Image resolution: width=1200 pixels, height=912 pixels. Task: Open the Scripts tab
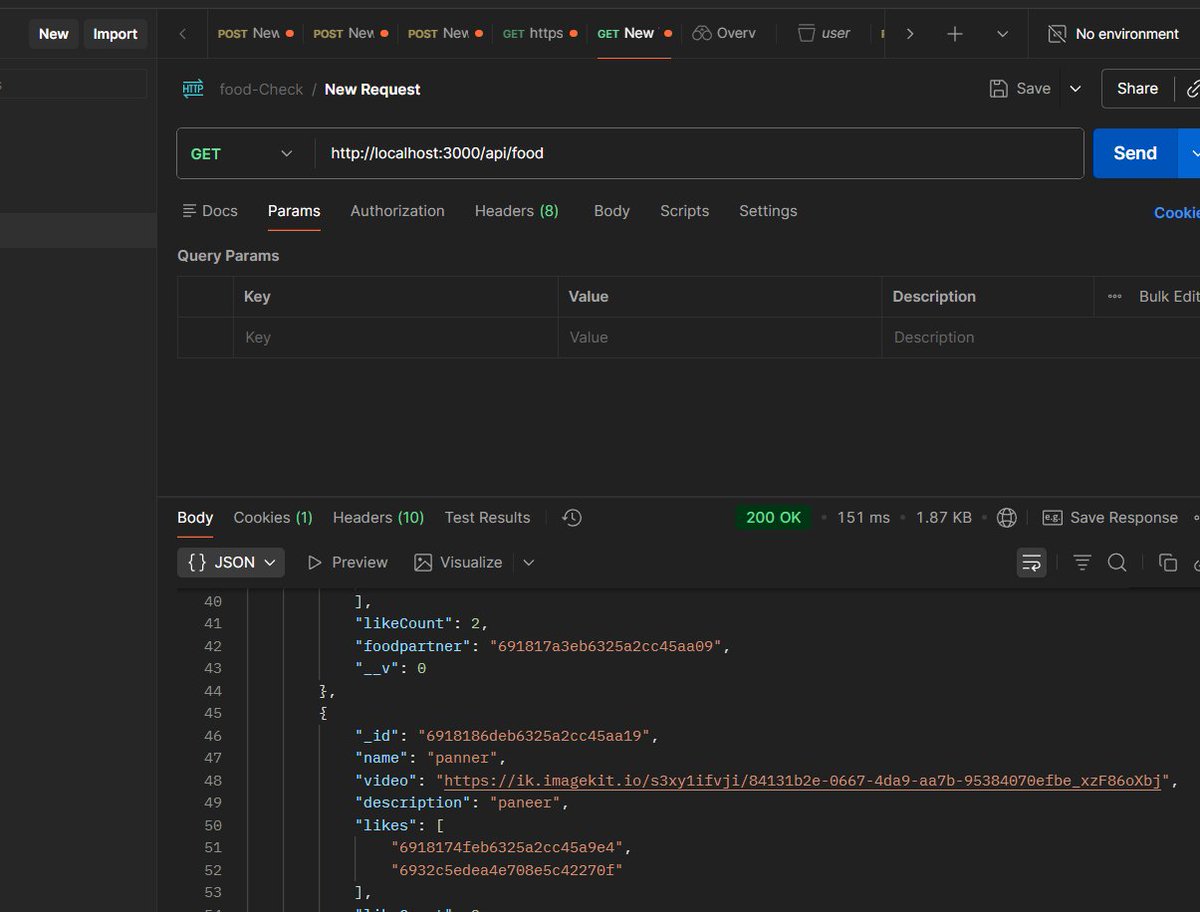click(684, 211)
